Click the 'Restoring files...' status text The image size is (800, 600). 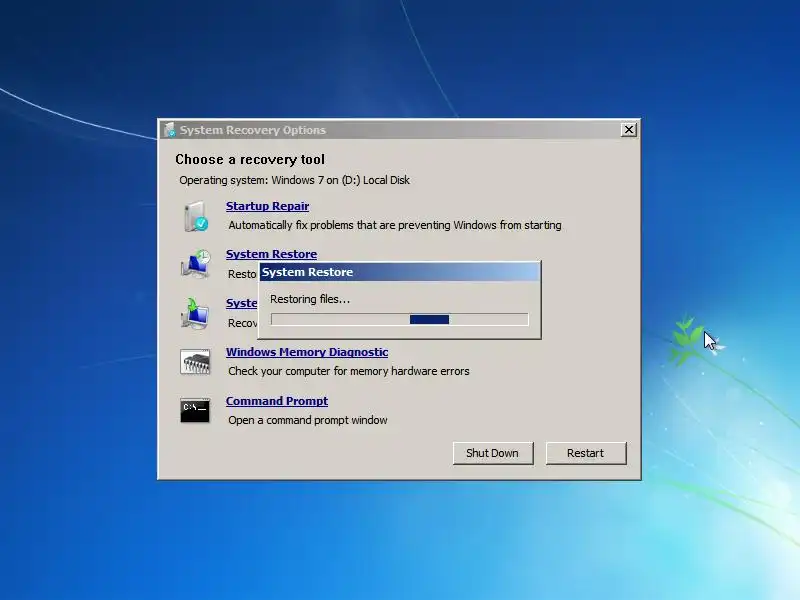[x=310, y=299]
